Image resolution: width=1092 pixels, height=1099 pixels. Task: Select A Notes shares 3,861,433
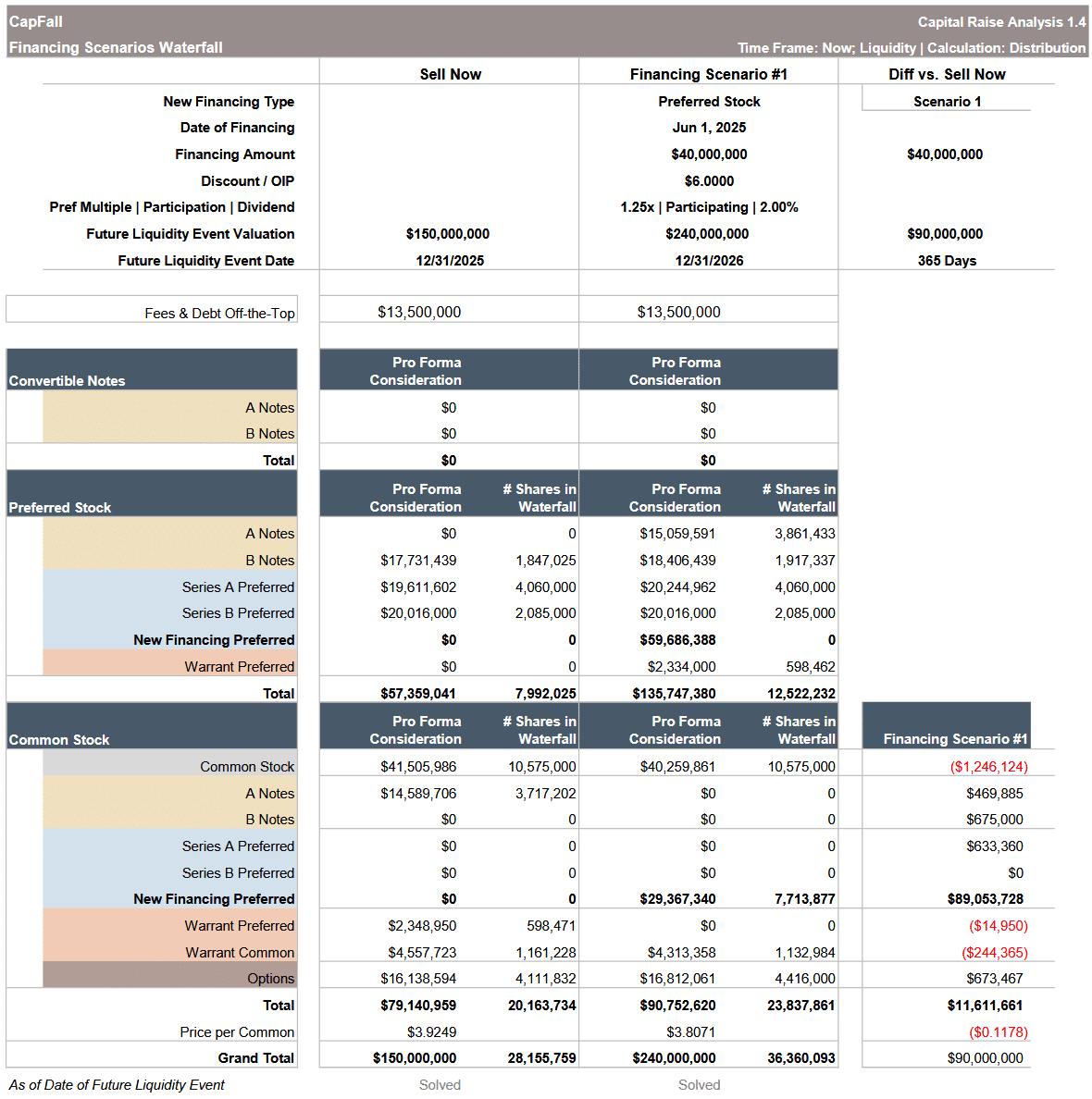pyautogui.click(x=805, y=534)
